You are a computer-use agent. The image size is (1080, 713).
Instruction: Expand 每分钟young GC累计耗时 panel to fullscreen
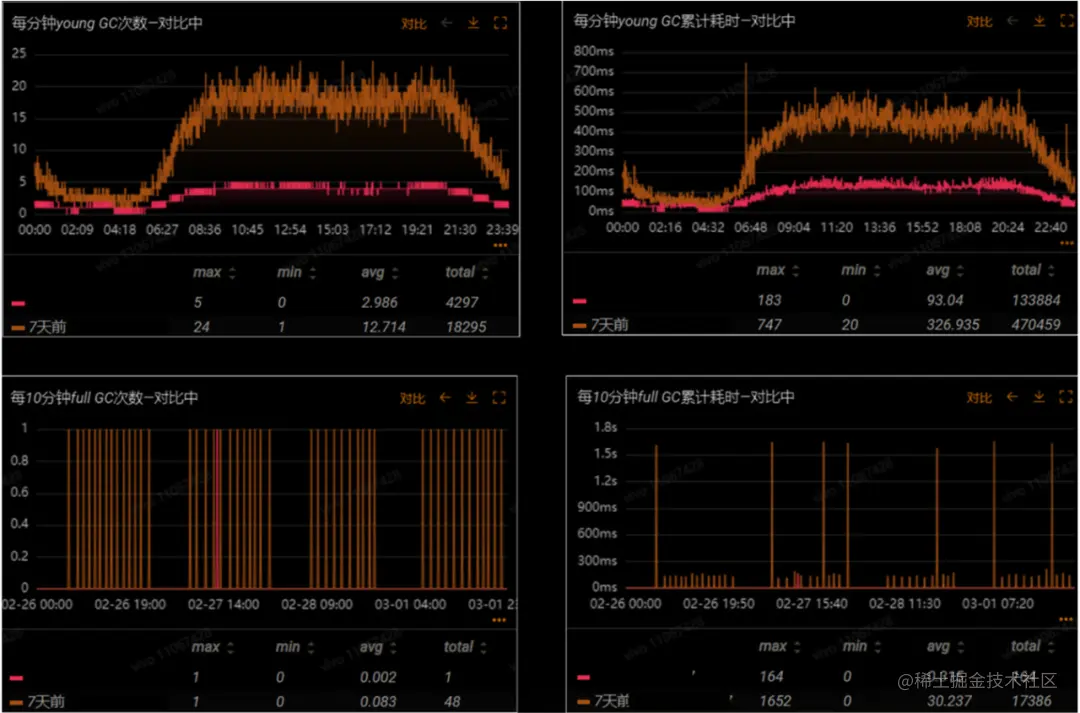click(1066, 21)
